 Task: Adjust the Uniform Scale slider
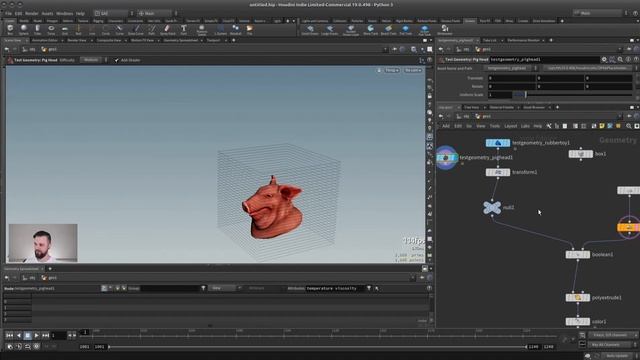pyautogui.click(x=572, y=94)
